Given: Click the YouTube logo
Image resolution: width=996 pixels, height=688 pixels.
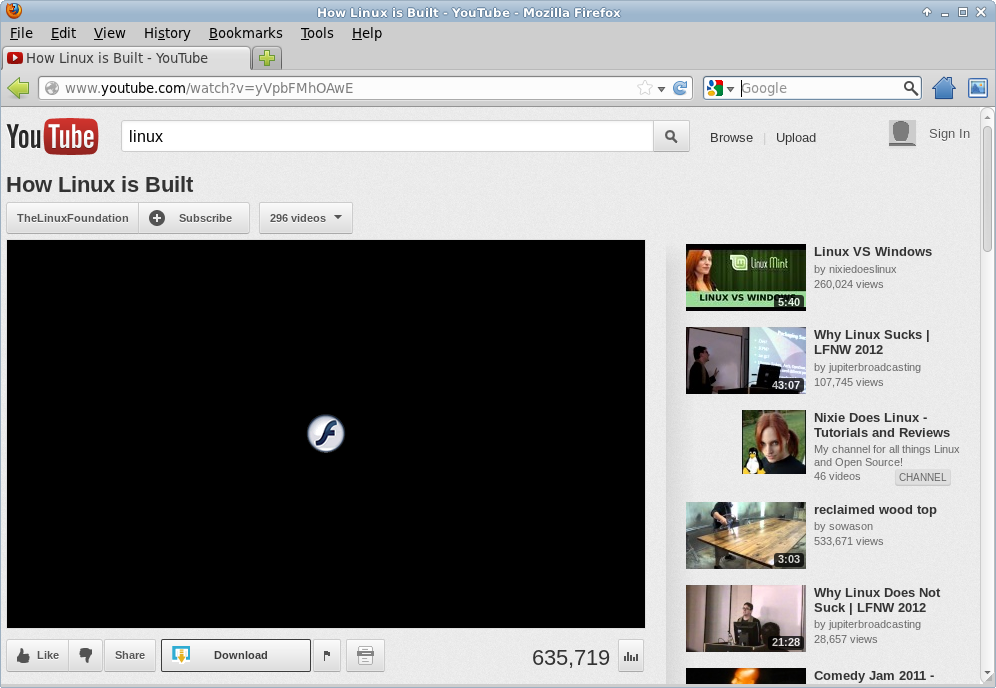Looking at the screenshot, I should pos(53,137).
